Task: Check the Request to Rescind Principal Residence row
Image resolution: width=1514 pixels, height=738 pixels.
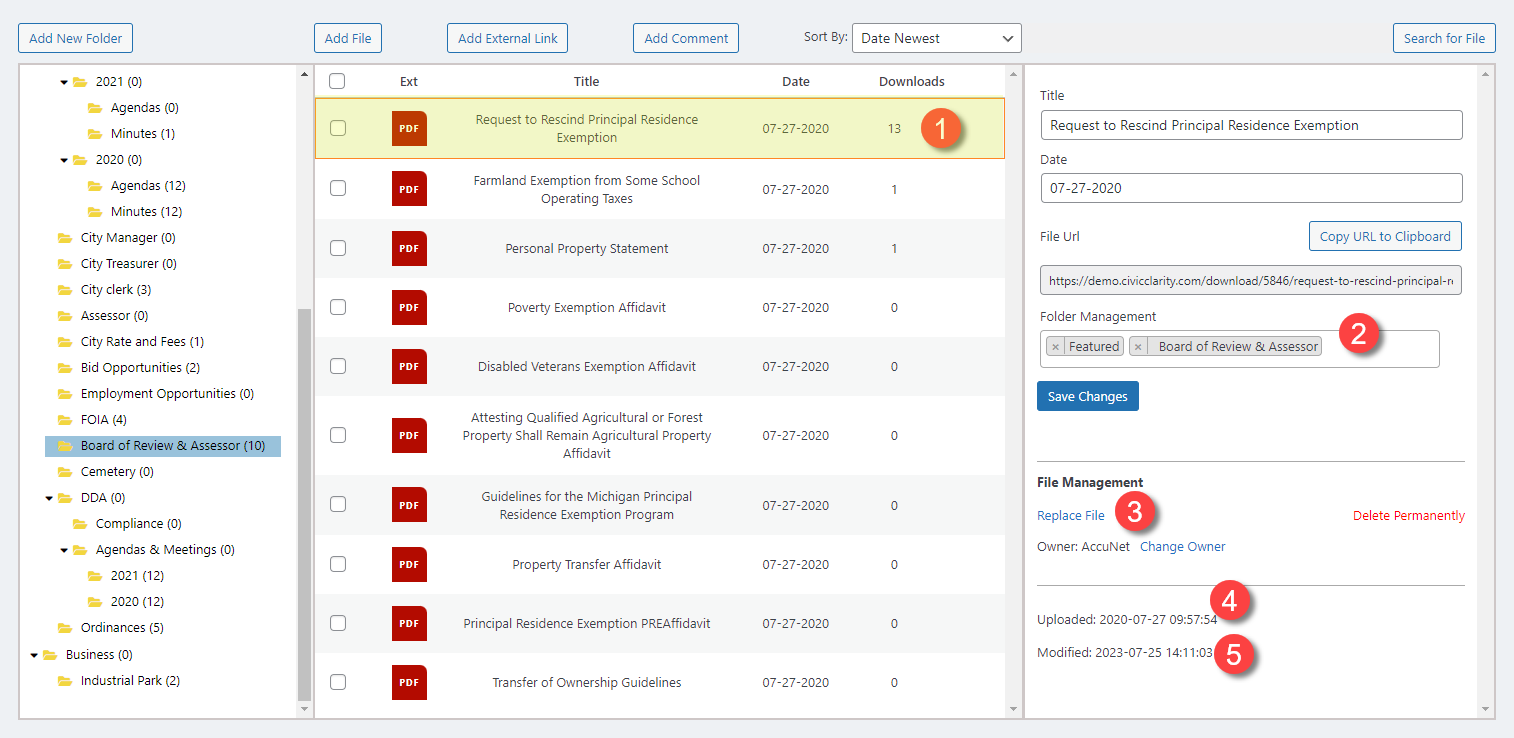Action: pos(338,128)
